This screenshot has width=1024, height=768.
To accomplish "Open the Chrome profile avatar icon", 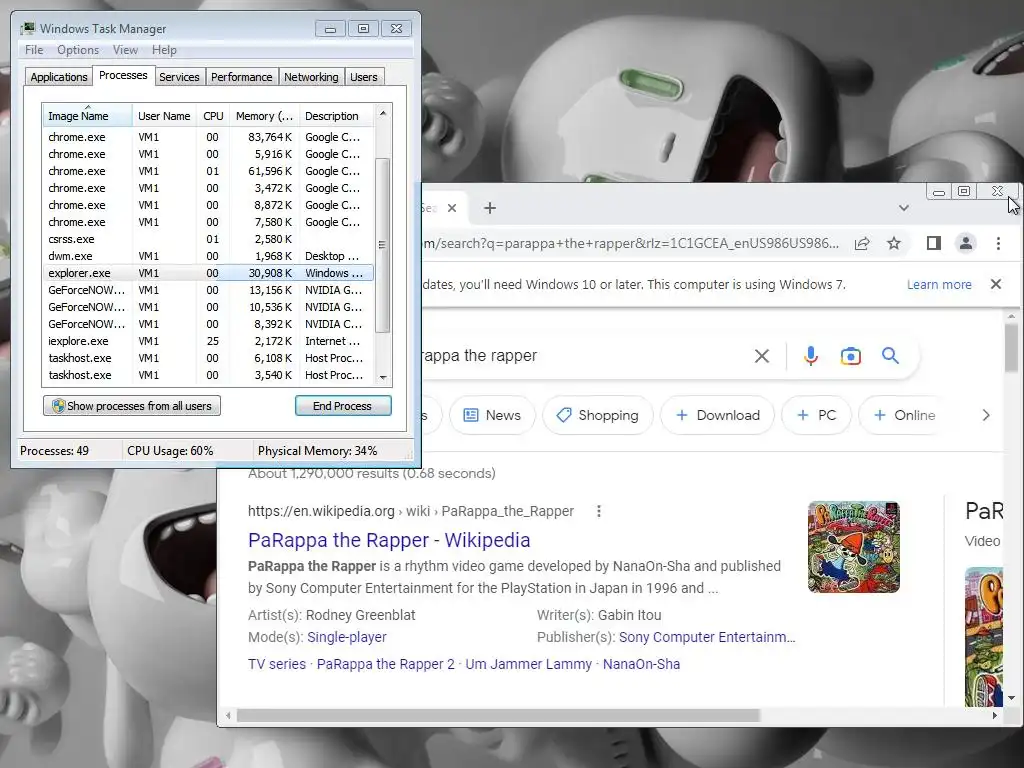I will (966, 244).
